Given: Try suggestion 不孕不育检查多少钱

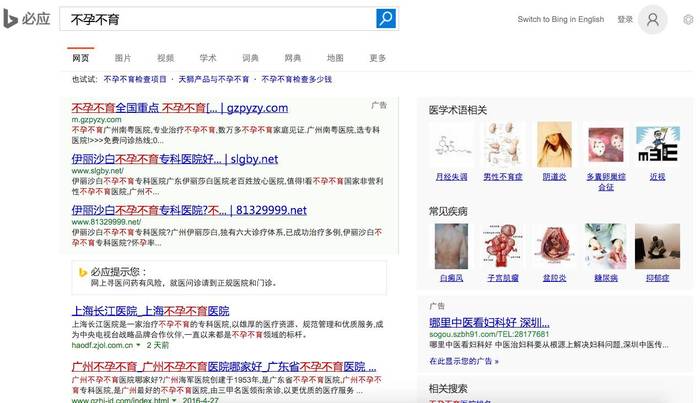Looking at the screenshot, I should pos(296,79).
